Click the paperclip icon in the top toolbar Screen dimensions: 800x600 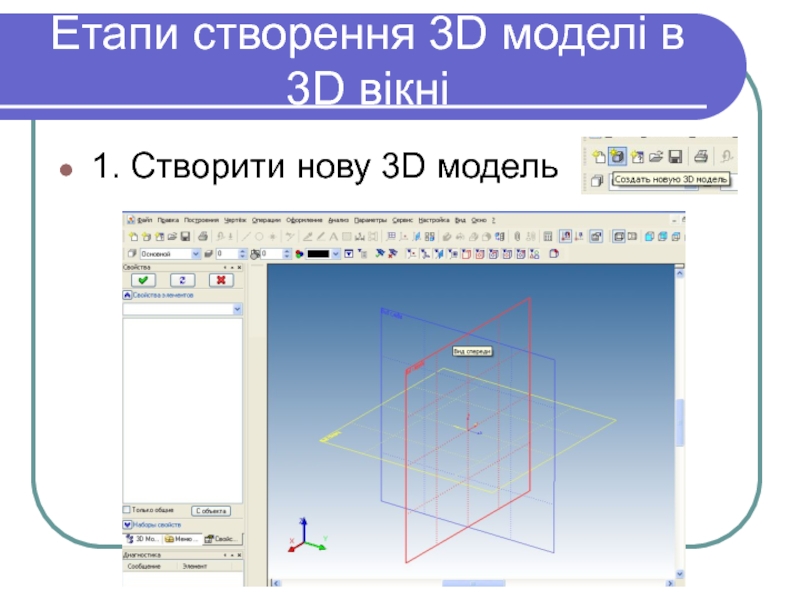[517, 236]
